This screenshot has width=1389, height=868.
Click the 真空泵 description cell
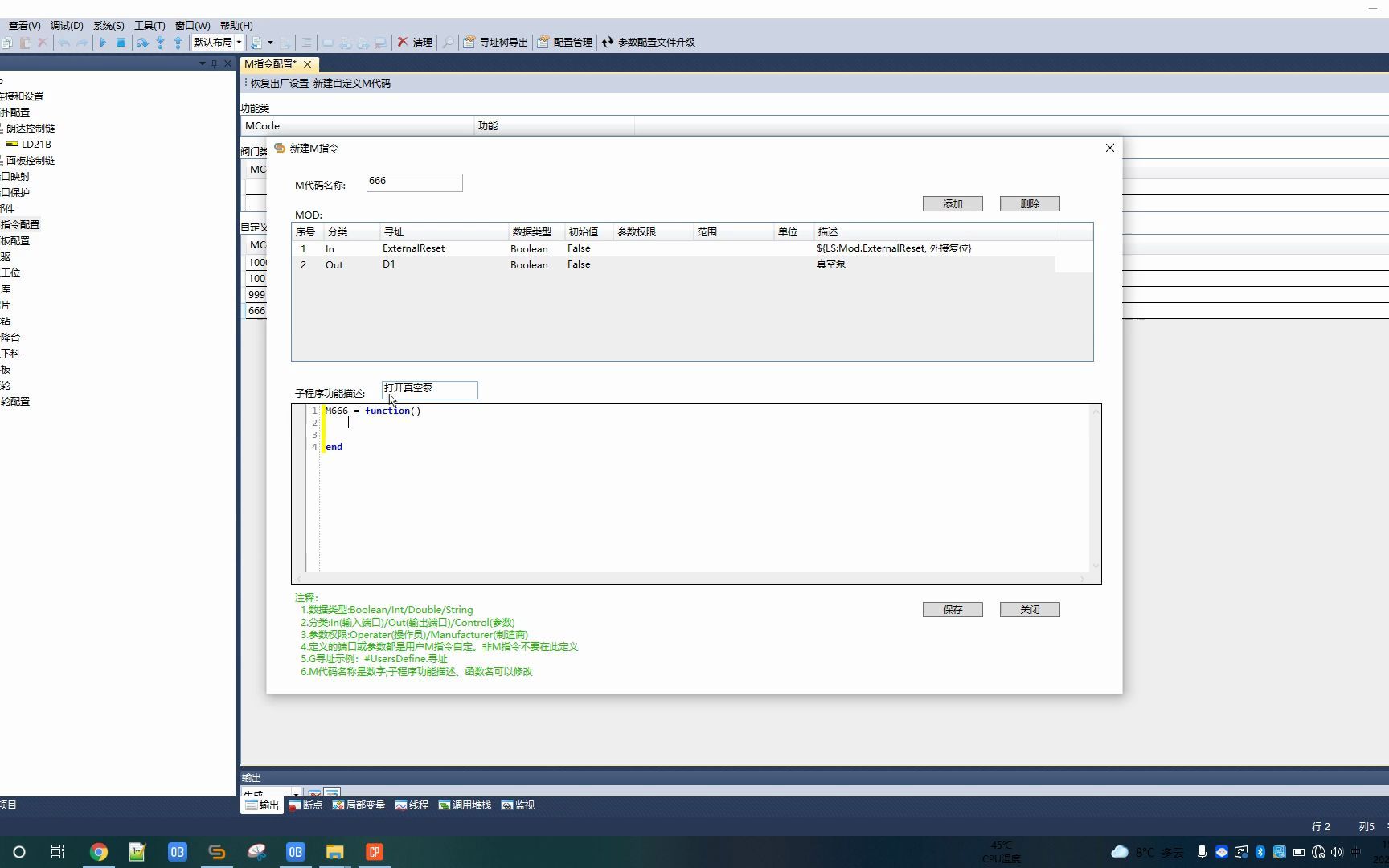tap(934, 264)
